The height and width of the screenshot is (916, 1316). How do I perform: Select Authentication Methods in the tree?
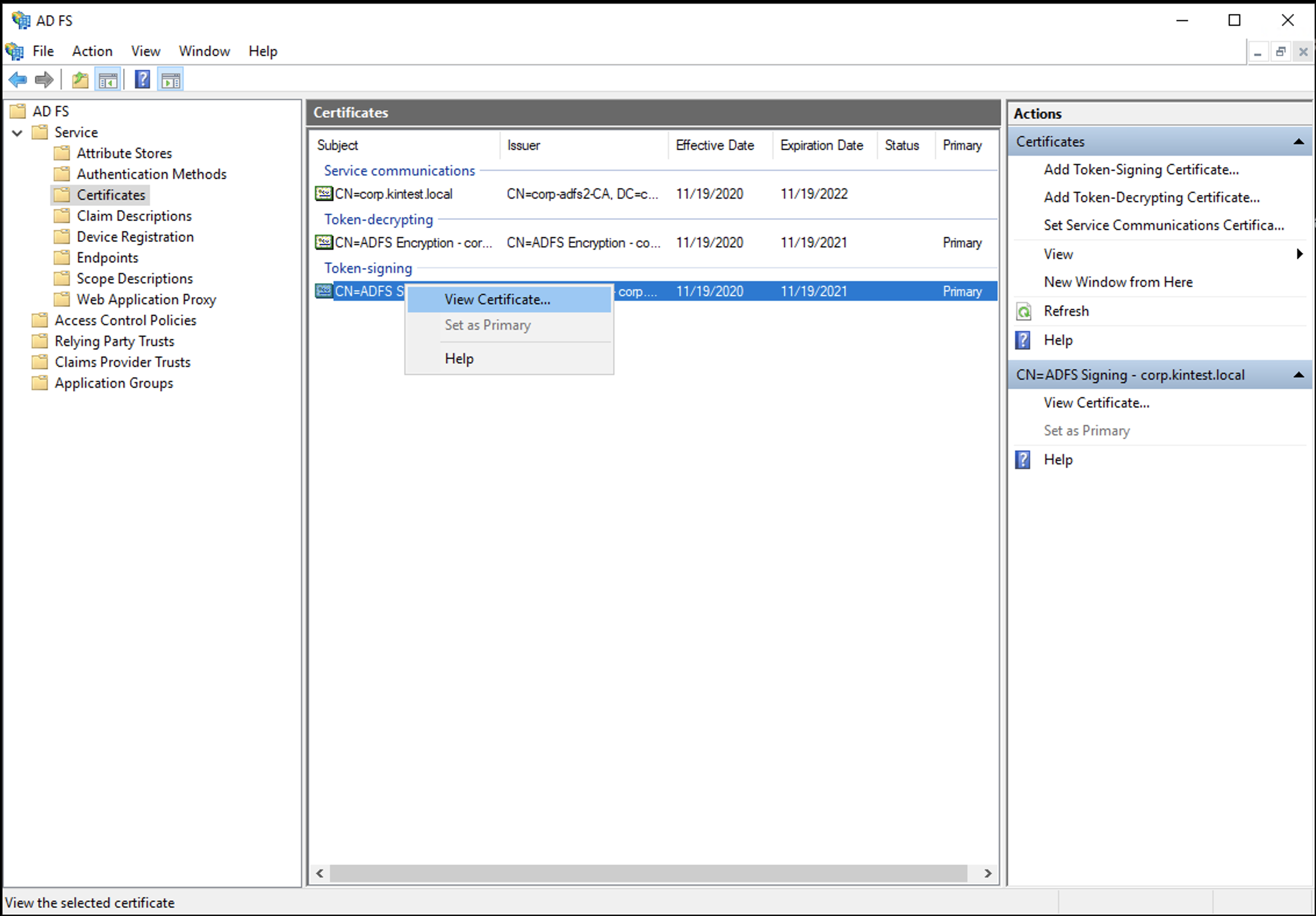(x=151, y=174)
